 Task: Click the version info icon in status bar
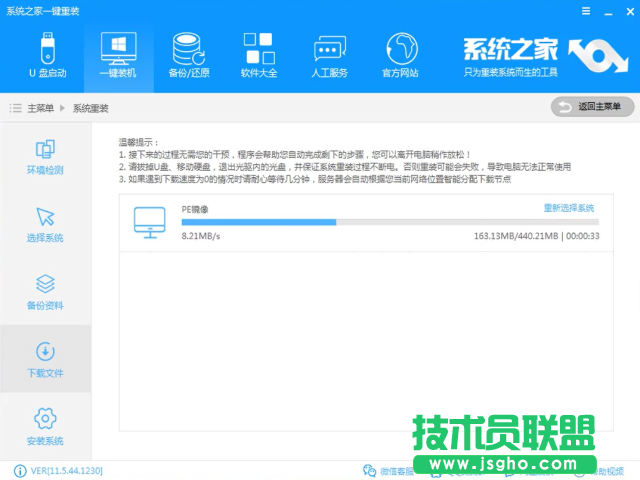(x=20, y=469)
